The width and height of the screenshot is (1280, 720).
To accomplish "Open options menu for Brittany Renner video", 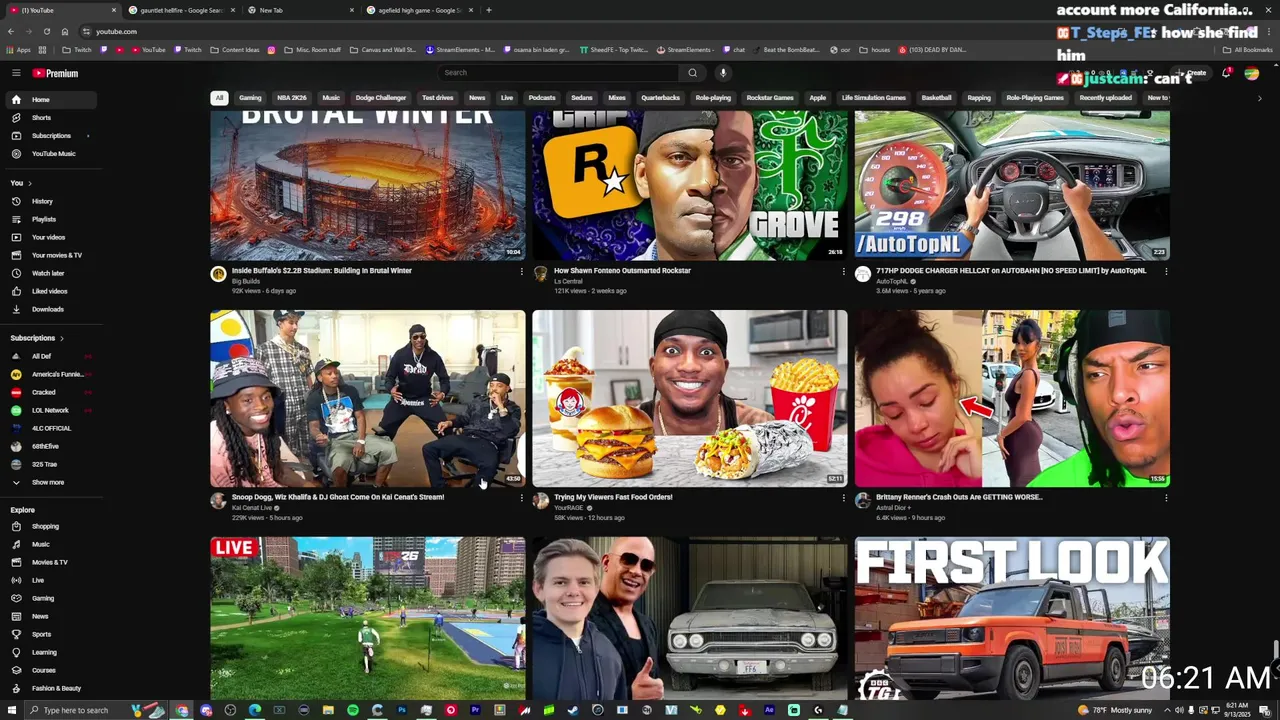I will tap(1166, 497).
